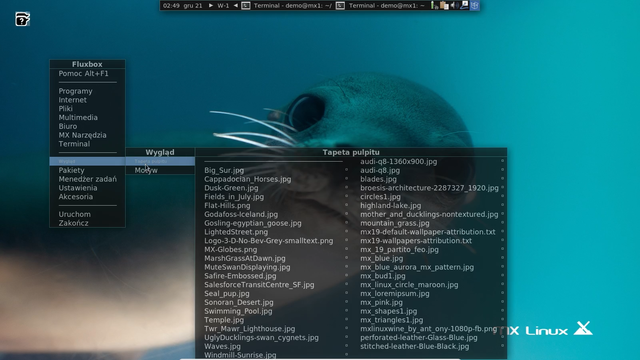The width and height of the screenshot is (640, 360).
Task: Go to the next workspace with the right arrow
Action: (x=211, y=6)
